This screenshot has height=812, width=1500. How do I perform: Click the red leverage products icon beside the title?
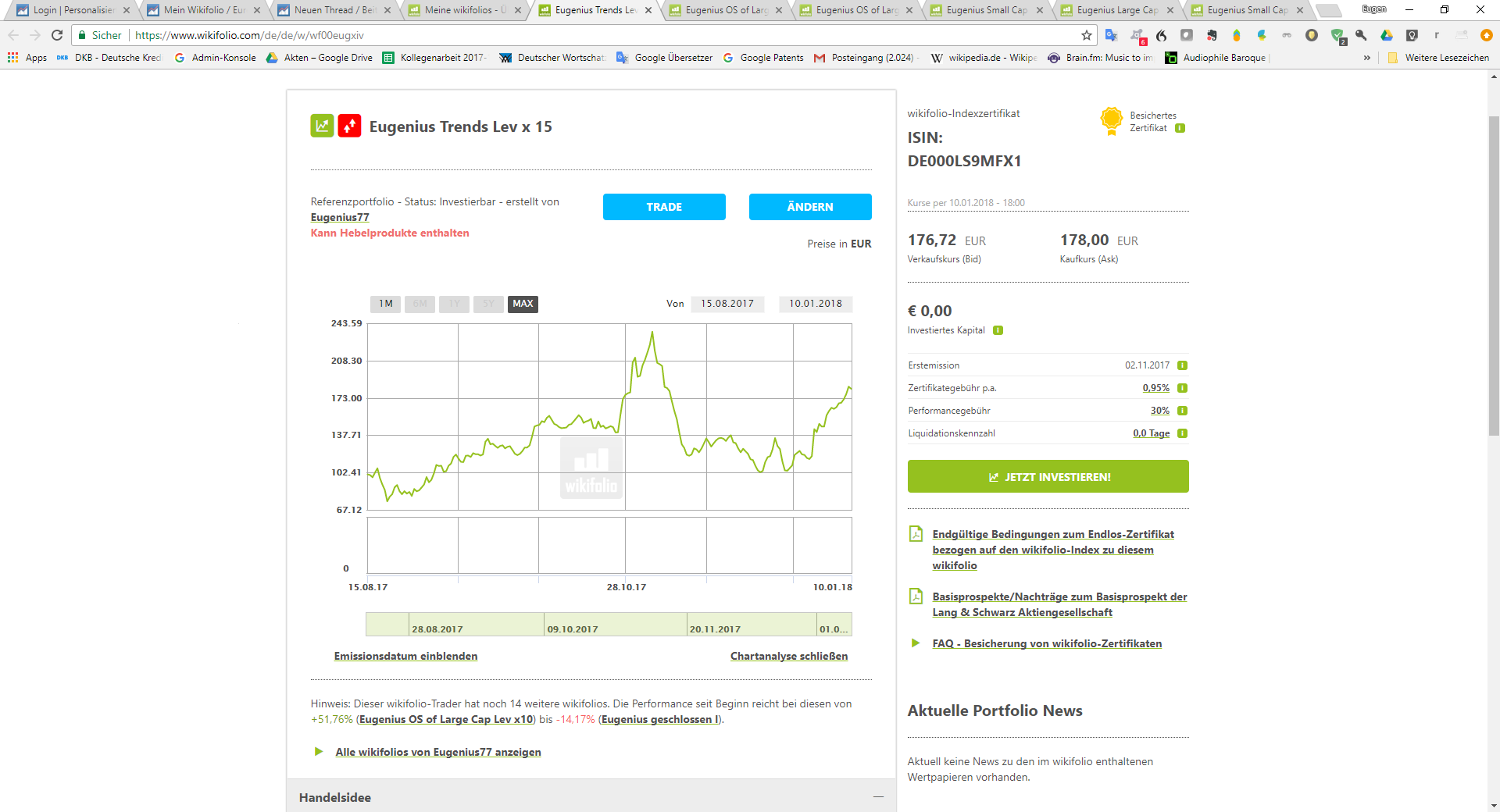pyautogui.click(x=349, y=126)
